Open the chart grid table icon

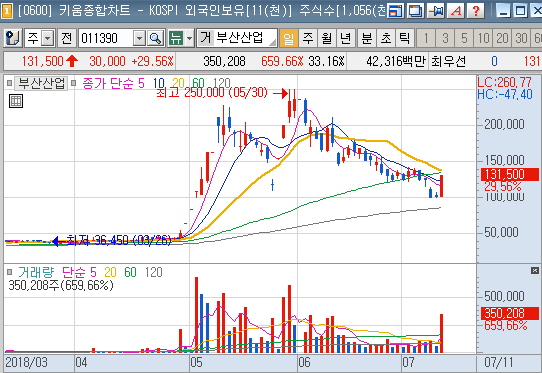(x=16, y=101)
